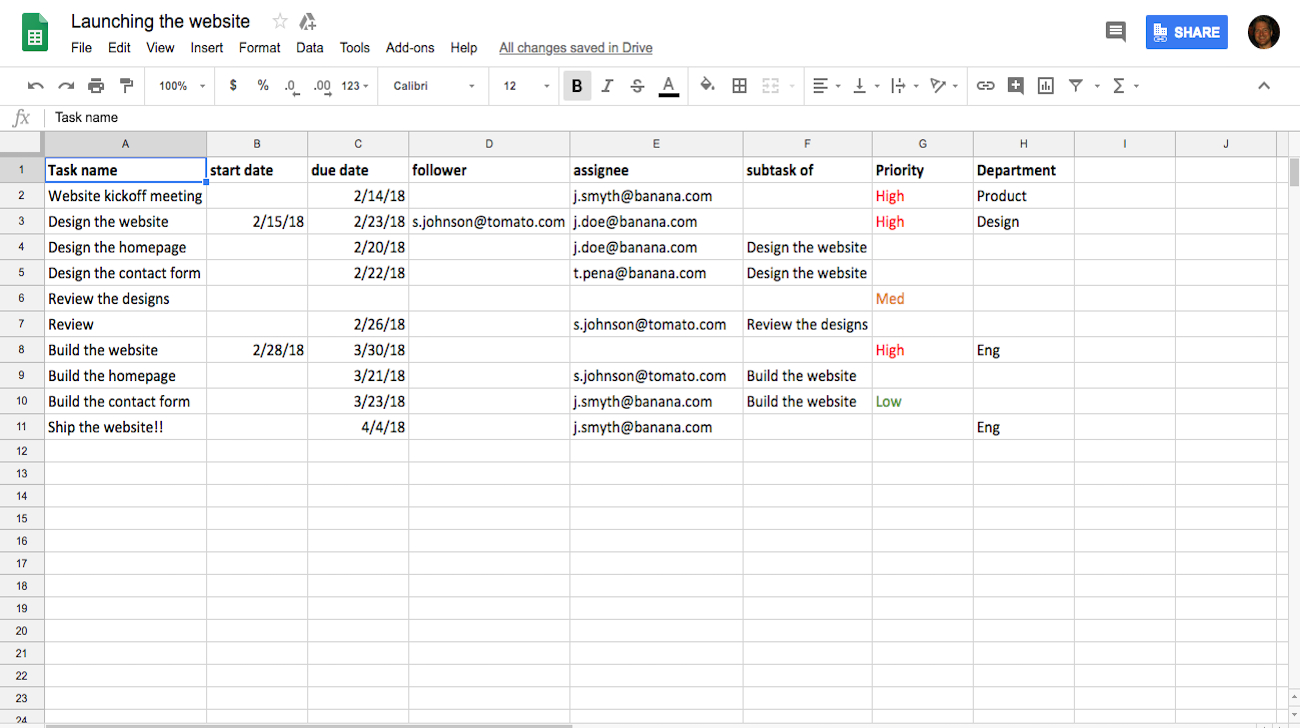The width and height of the screenshot is (1300, 728).
Task: Open the text color picker
Action: pyautogui.click(x=668, y=85)
